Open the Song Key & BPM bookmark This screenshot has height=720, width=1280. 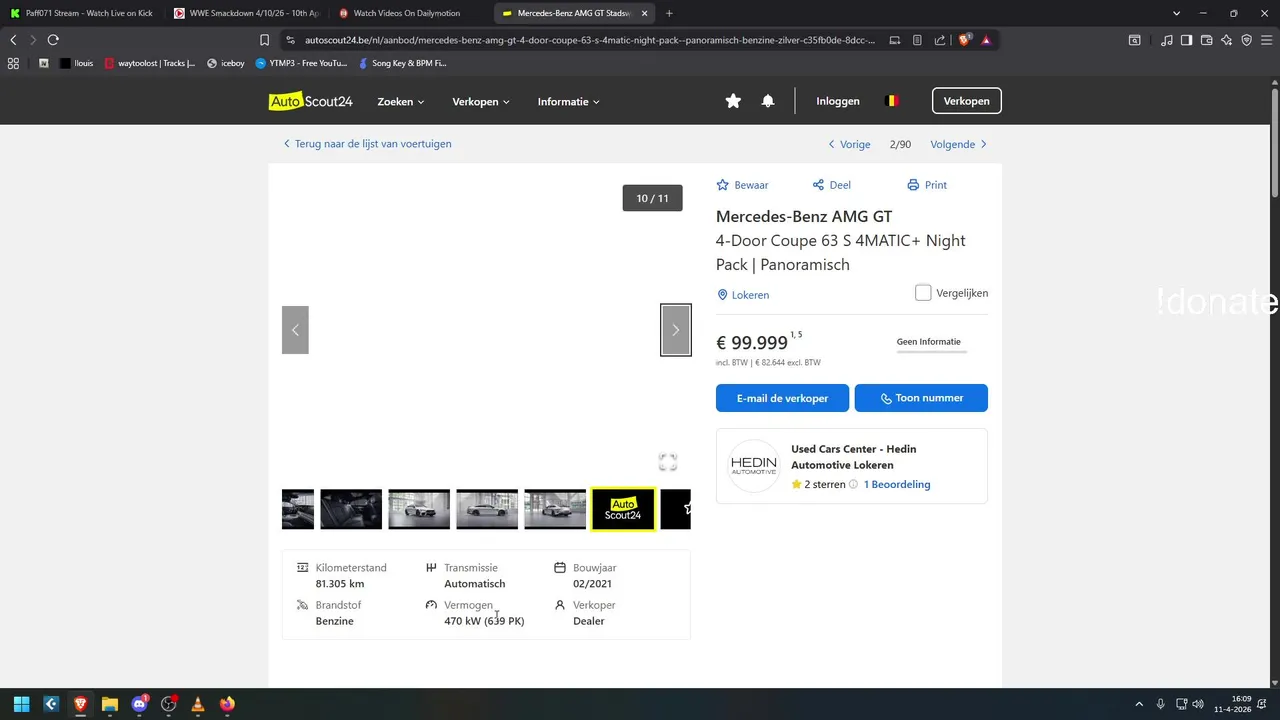402,63
